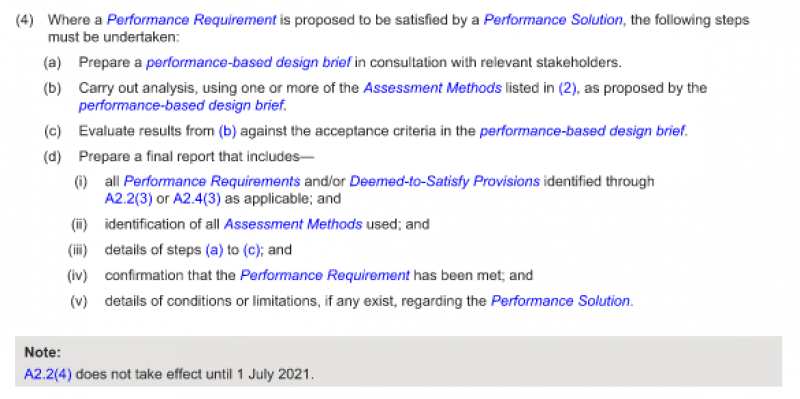Open Performance Solution link in item (v)
The width and height of the screenshot is (800, 399).
560,301
